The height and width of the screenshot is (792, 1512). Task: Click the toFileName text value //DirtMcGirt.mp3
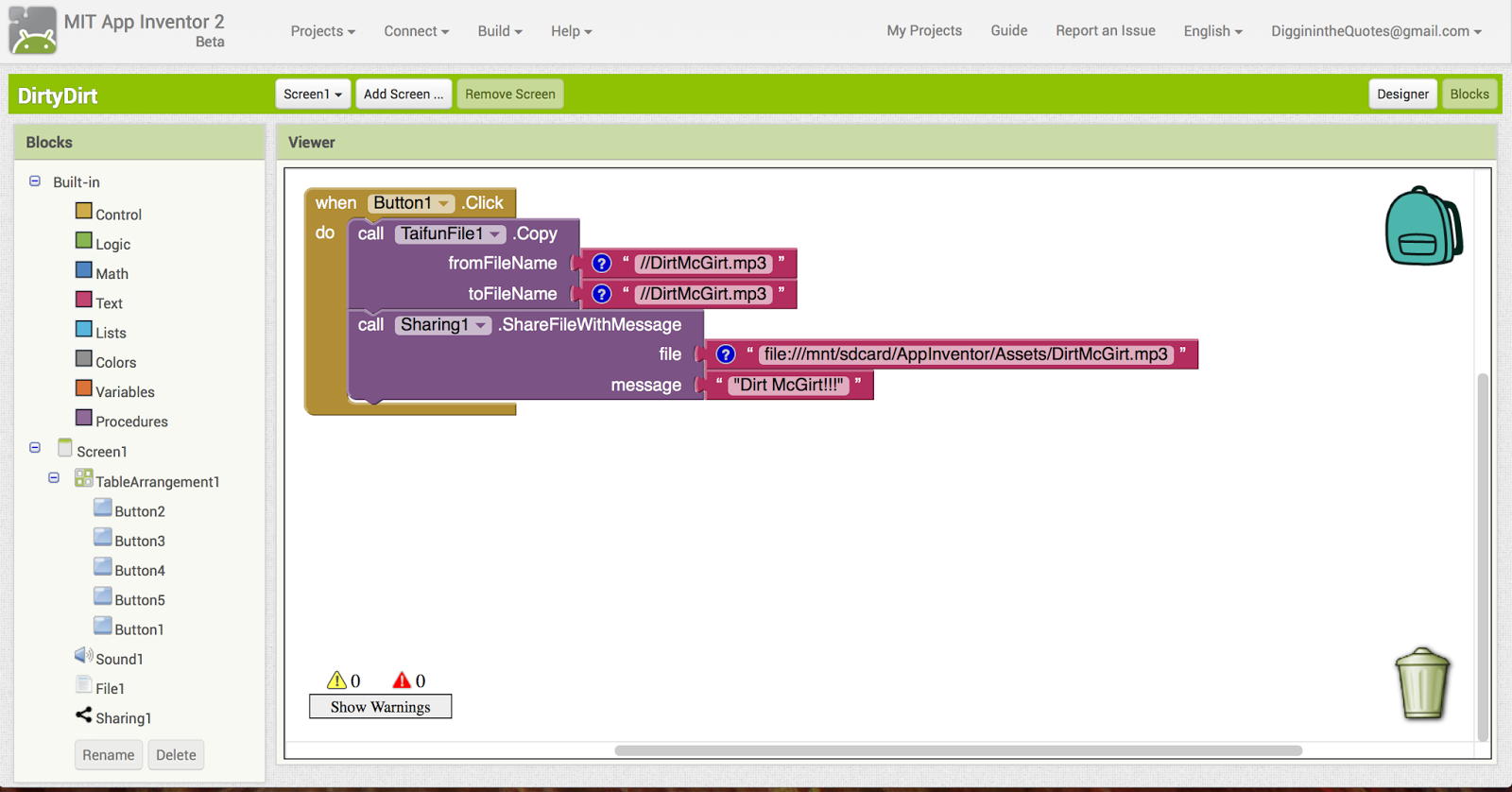(703, 294)
